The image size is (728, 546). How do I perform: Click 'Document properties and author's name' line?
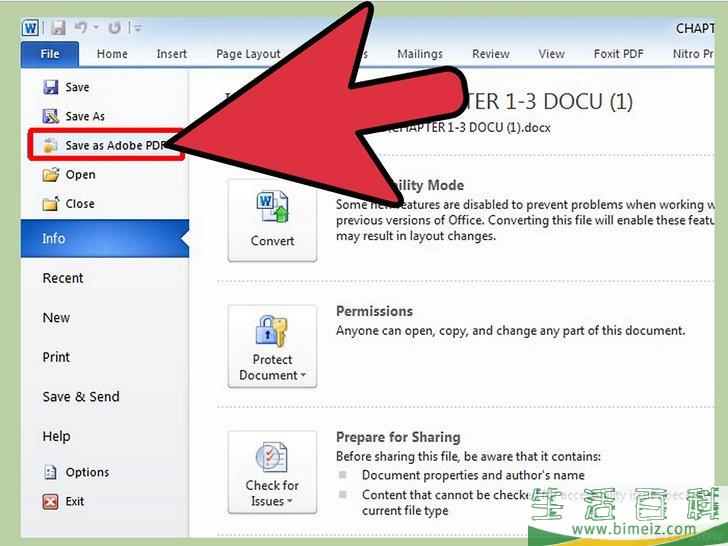click(x=473, y=475)
